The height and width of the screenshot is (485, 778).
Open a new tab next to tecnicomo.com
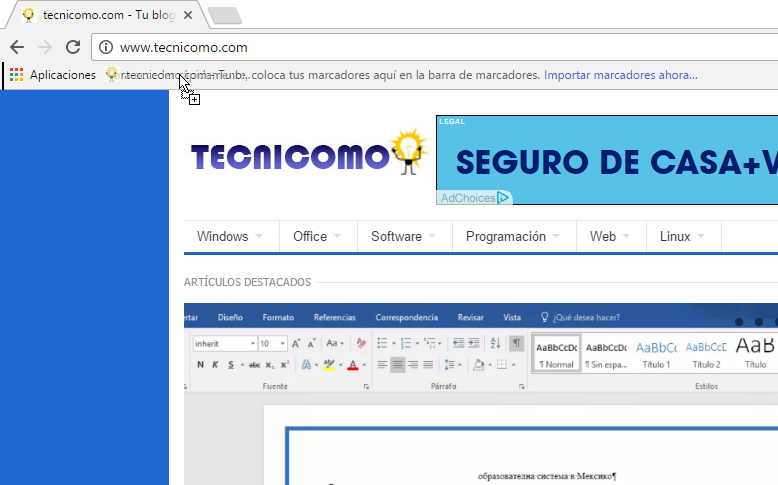coord(225,15)
